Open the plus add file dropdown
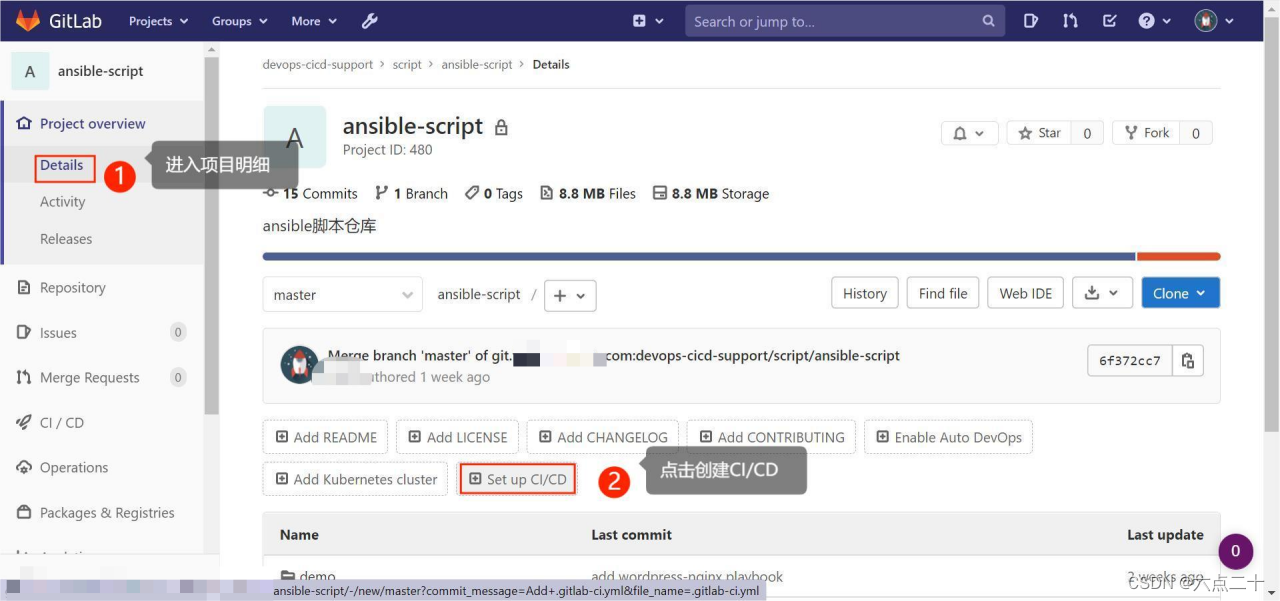 (570, 295)
